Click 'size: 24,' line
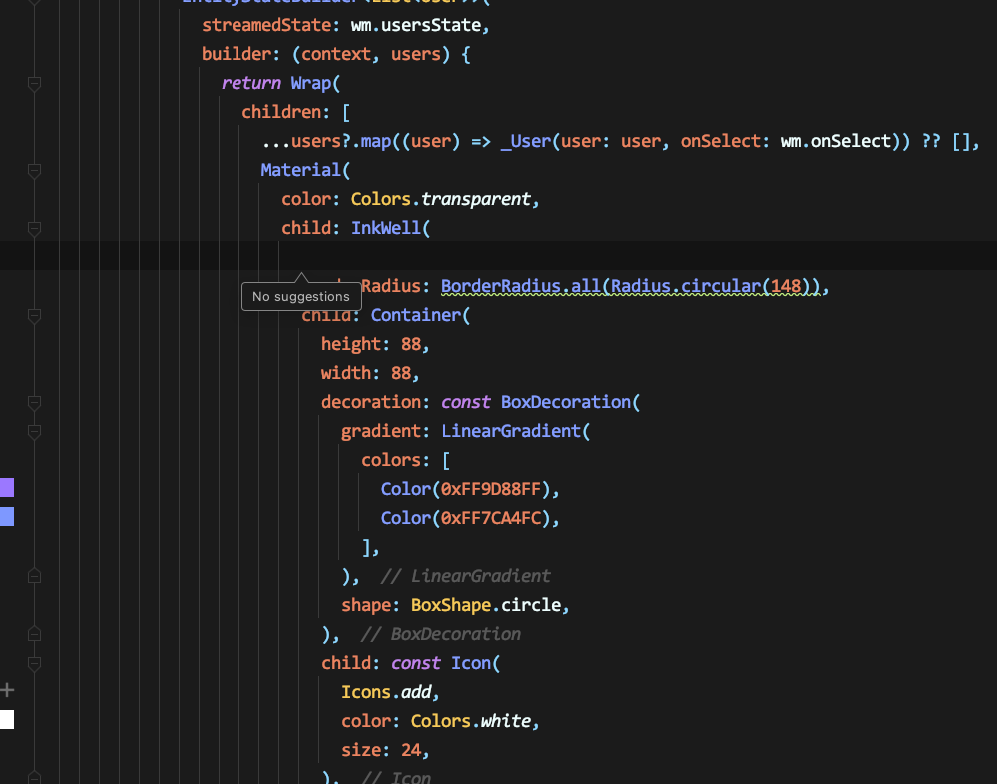Screen dimensions: 997x784 coord(385,750)
